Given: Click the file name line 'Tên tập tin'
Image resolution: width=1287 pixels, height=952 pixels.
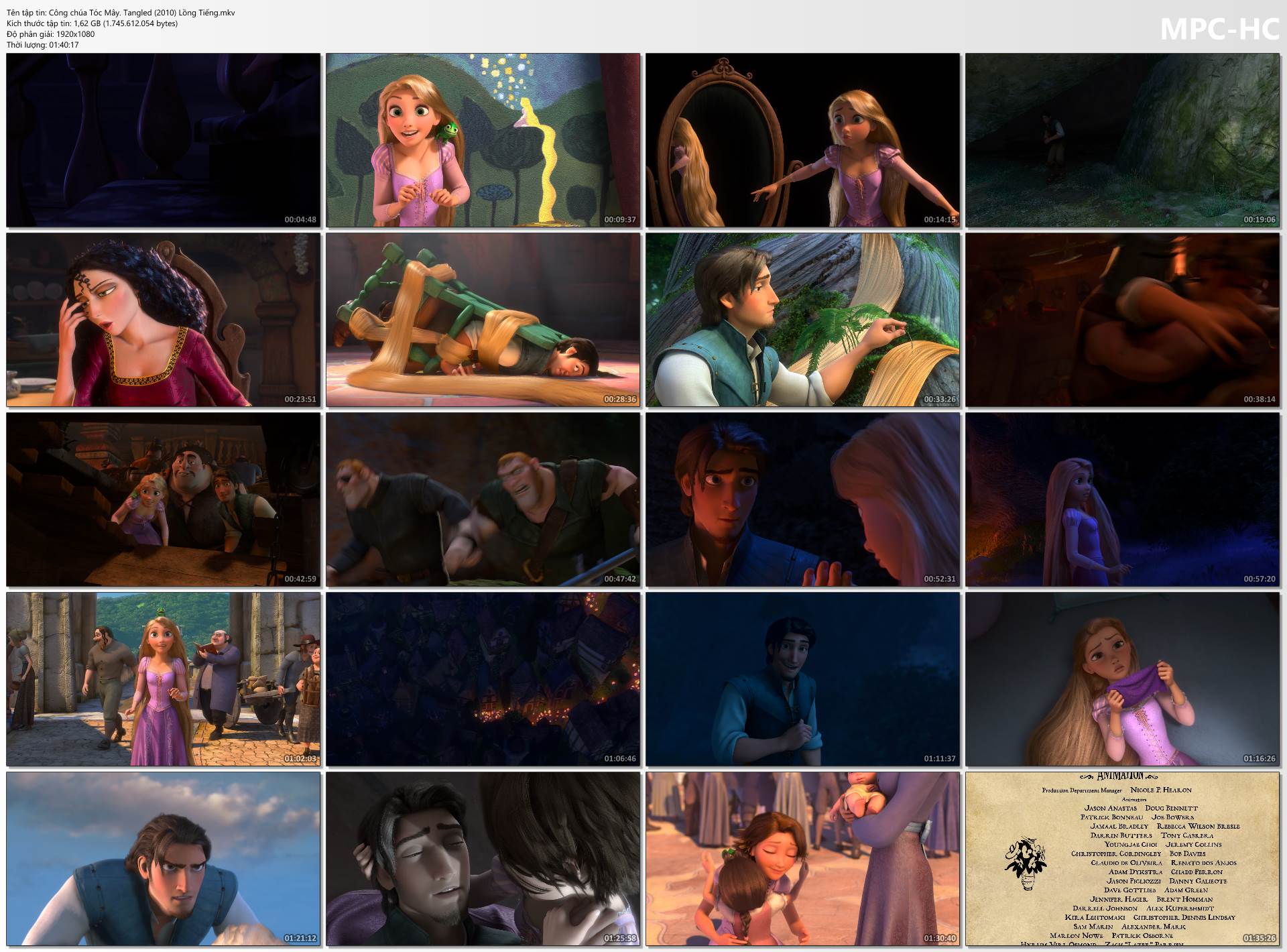Looking at the screenshot, I should [121, 13].
